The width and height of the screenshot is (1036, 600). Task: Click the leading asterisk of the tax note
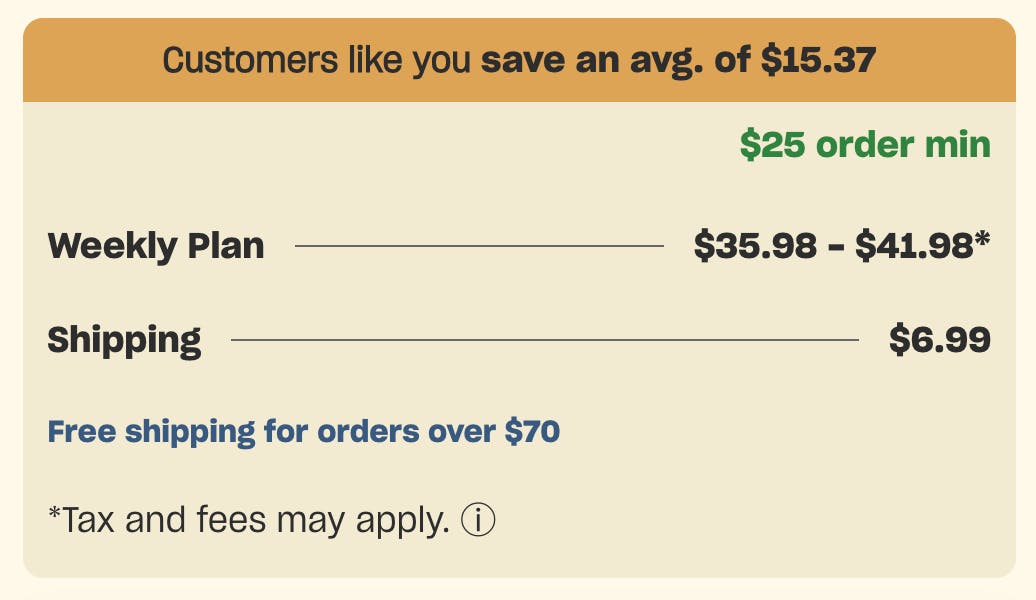[x=54, y=515]
